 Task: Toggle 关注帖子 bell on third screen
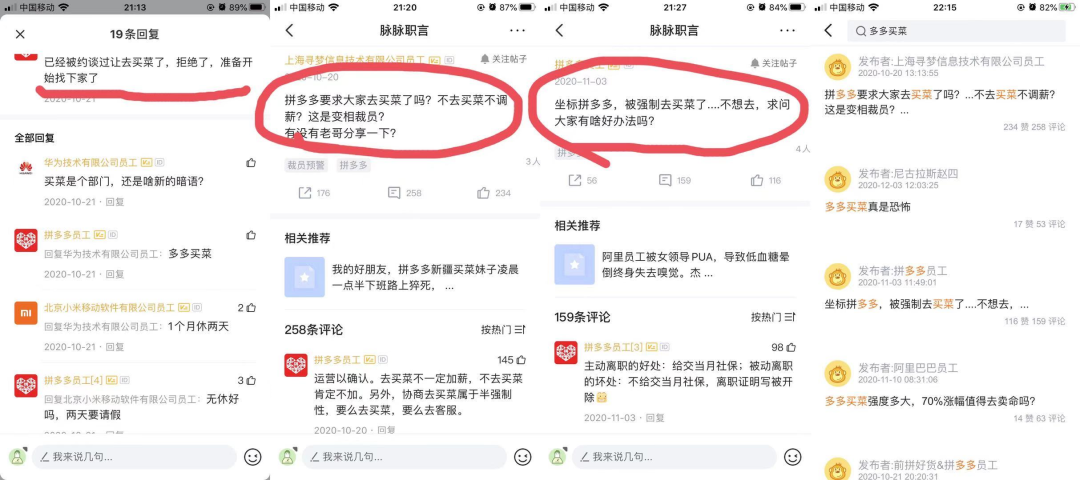[773, 63]
